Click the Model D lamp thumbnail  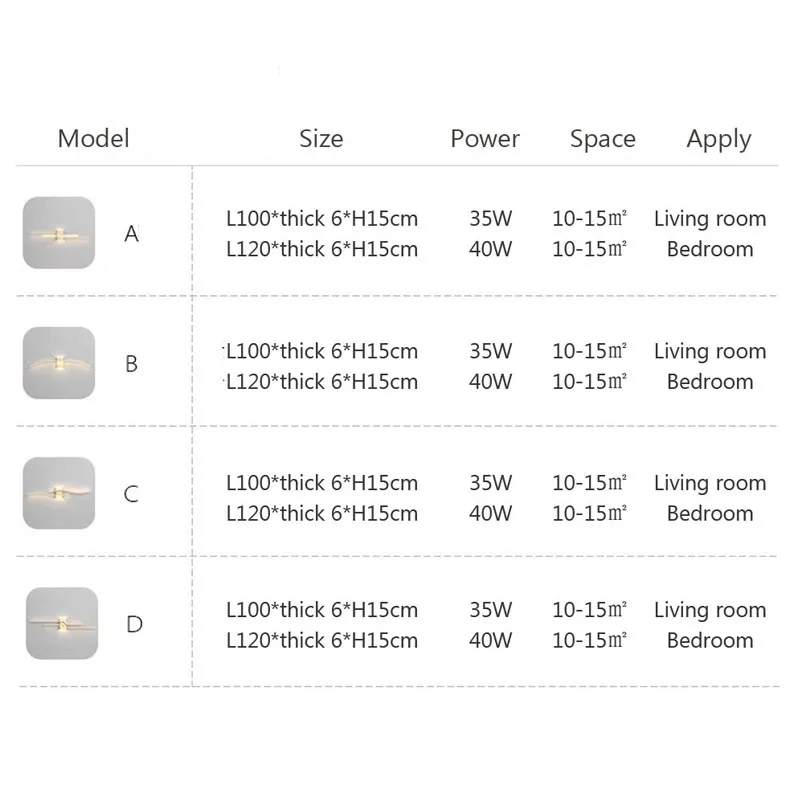tap(62, 623)
